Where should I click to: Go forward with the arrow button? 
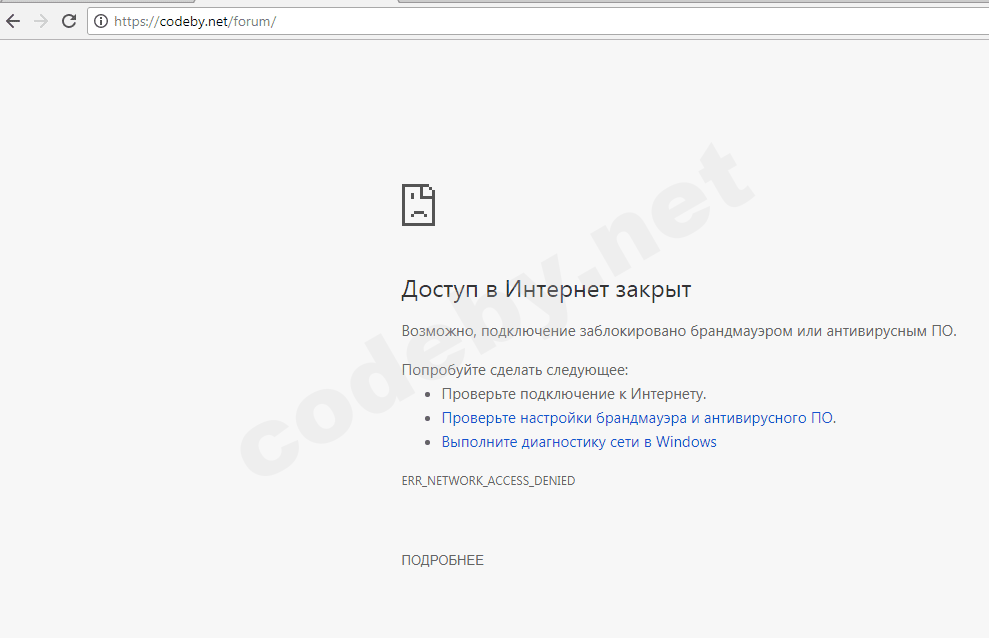point(41,21)
